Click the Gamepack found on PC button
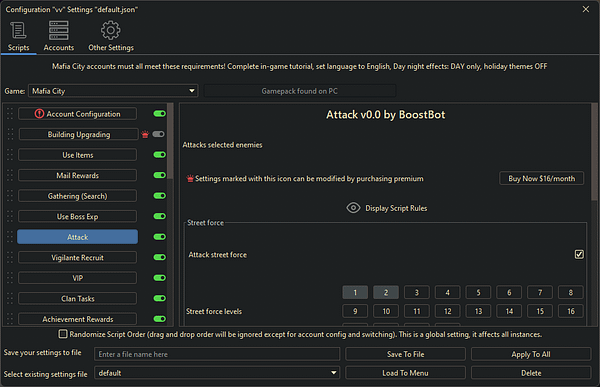The image size is (600, 387). point(300,91)
